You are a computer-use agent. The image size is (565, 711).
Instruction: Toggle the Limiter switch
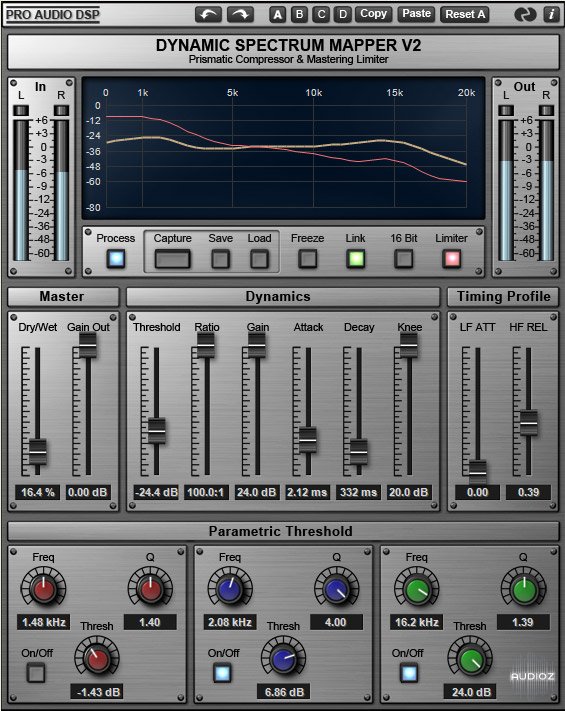(x=452, y=259)
